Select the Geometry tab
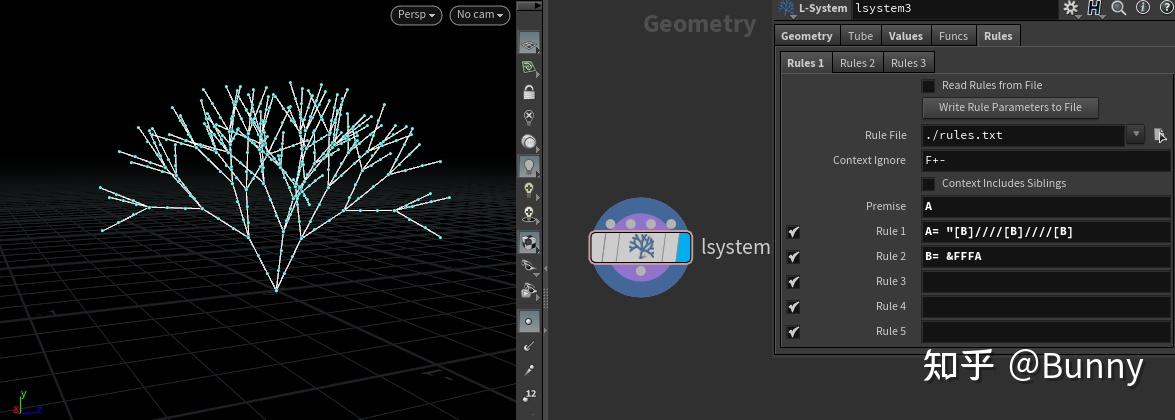 806,36
